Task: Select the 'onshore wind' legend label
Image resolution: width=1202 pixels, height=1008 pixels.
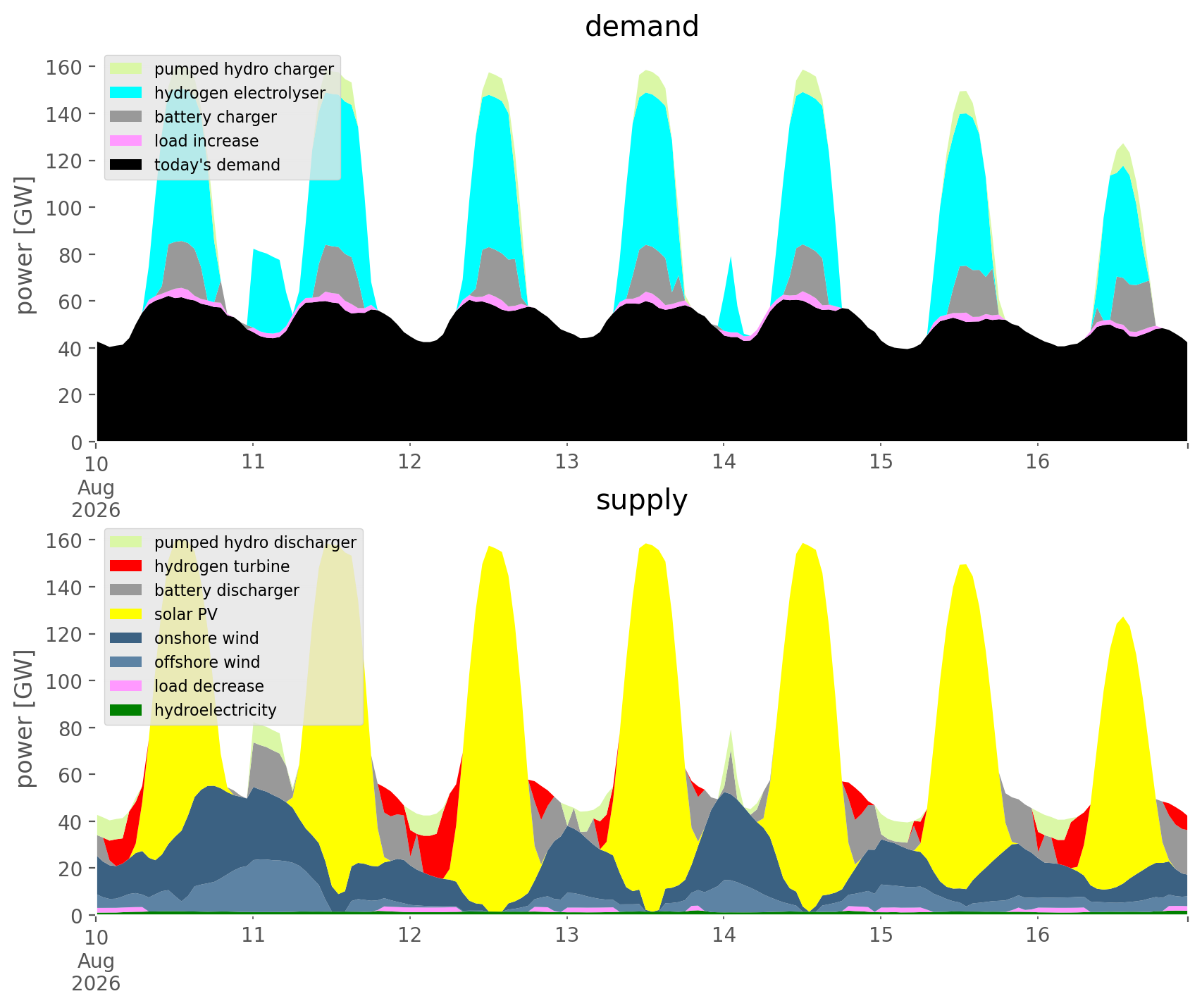Action: (x=206, y=638)
